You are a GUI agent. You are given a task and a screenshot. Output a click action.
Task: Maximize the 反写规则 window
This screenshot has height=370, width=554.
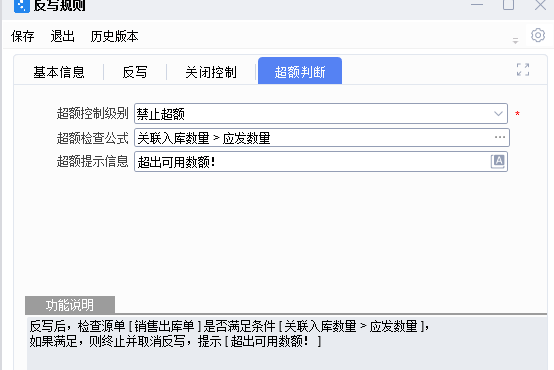point(508,5)
